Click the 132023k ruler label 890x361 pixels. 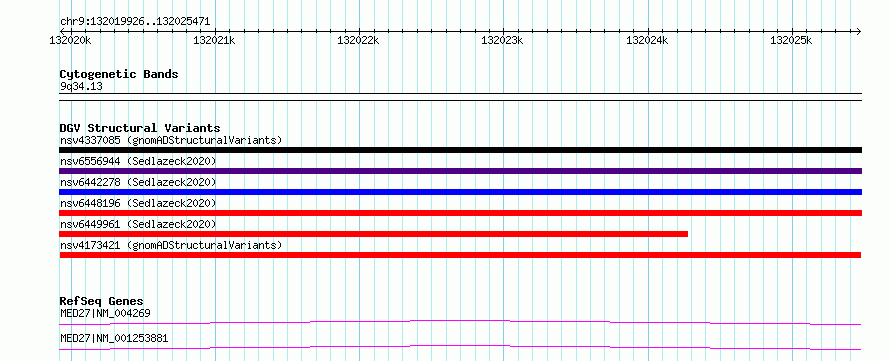pyautogui.click(x=502, y=41)
